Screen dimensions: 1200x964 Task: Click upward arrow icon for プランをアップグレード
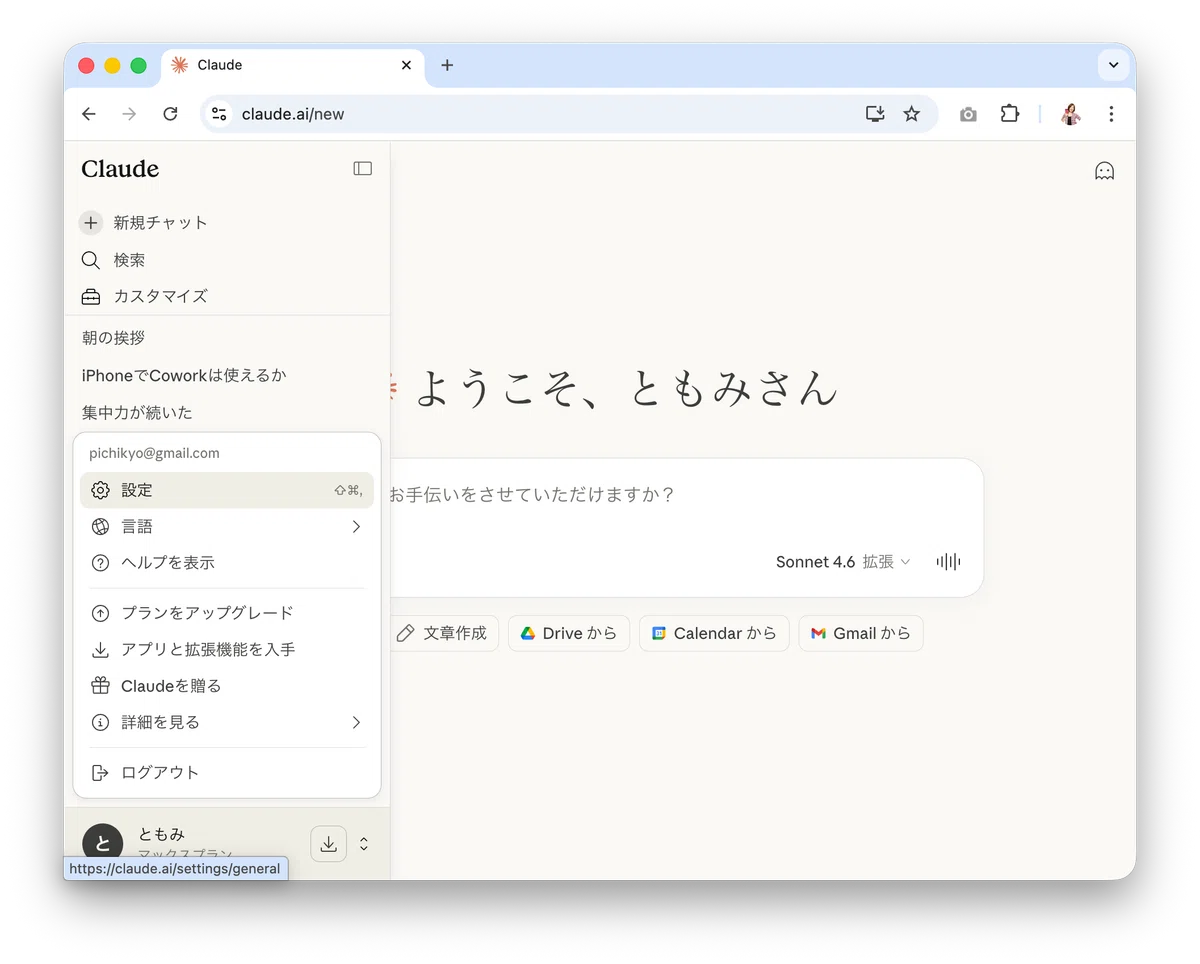[x=100, y=613]
